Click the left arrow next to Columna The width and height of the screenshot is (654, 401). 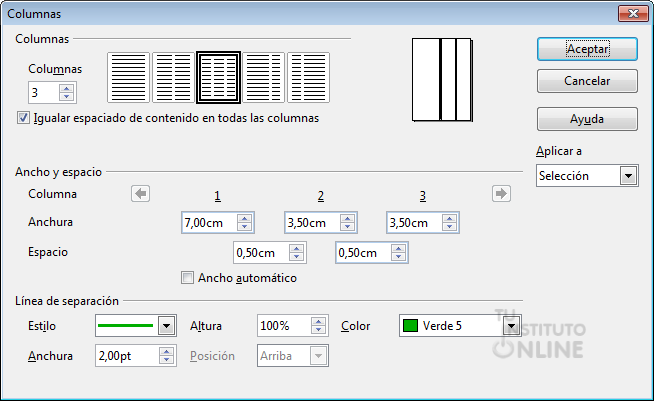tap(141, 194)
